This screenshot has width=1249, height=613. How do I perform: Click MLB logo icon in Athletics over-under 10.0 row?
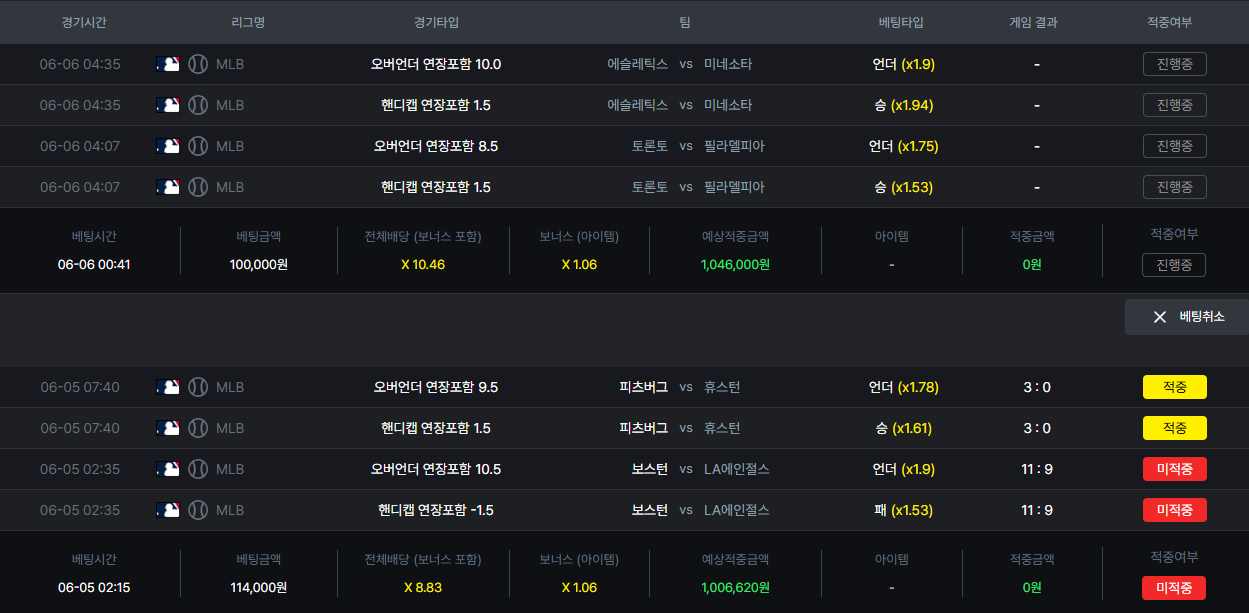pyautogui.click(x=168, y=64)
